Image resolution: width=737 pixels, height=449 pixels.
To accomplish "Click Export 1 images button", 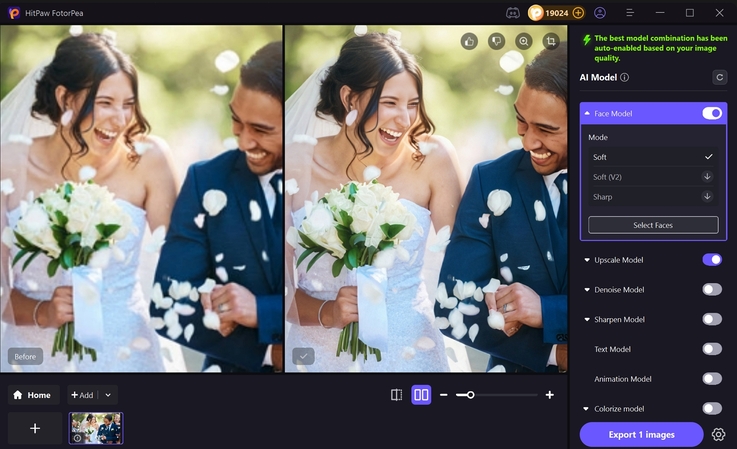I will [x=641, y=434].
